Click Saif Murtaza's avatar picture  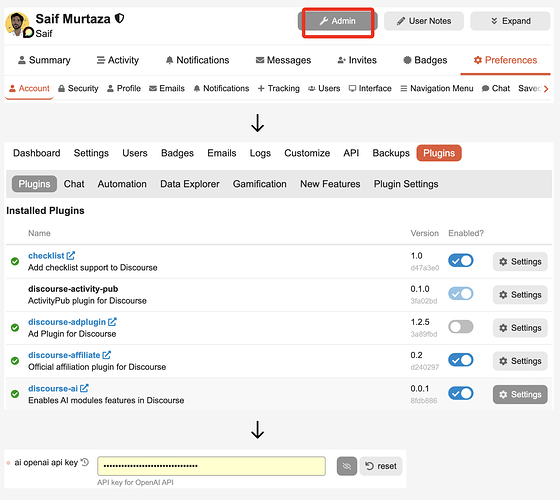[17, 24]
